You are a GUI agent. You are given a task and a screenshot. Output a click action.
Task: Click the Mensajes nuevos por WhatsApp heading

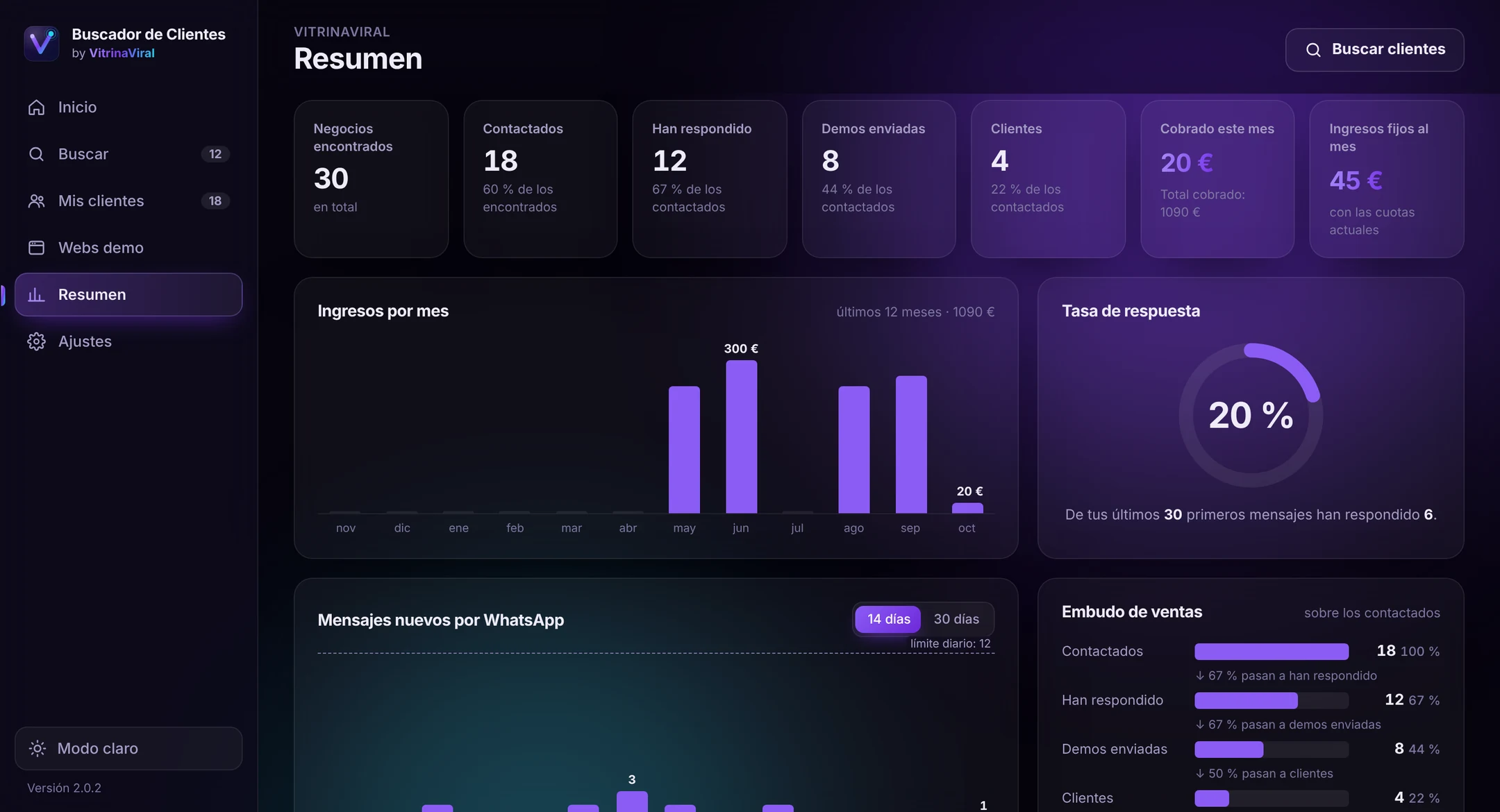coord(440,620)
